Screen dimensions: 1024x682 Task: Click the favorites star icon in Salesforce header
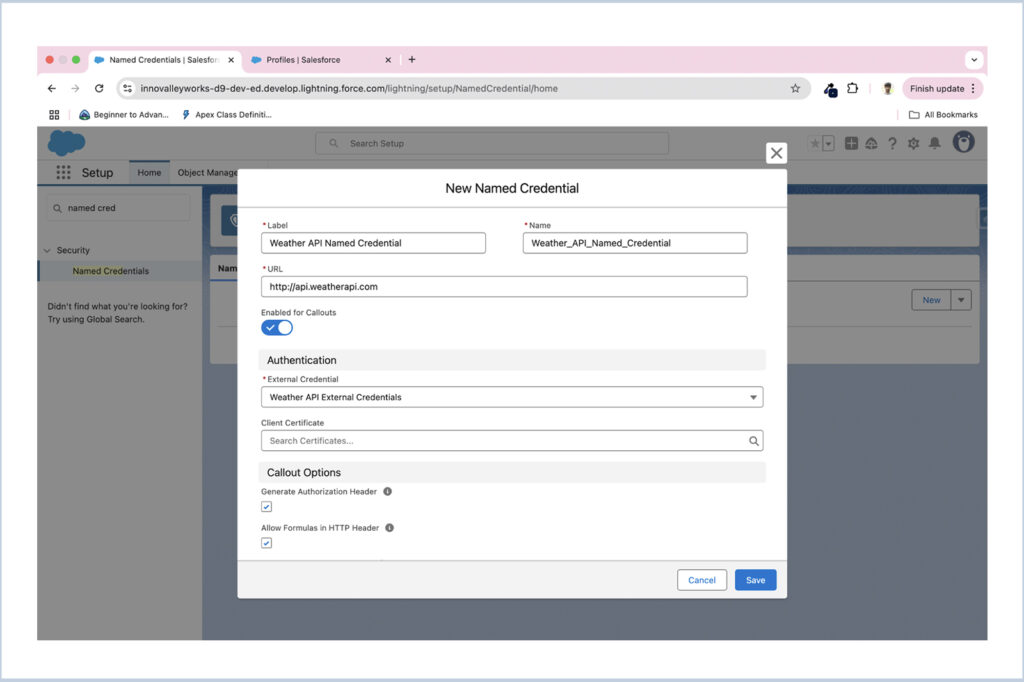tap(814, 143)
